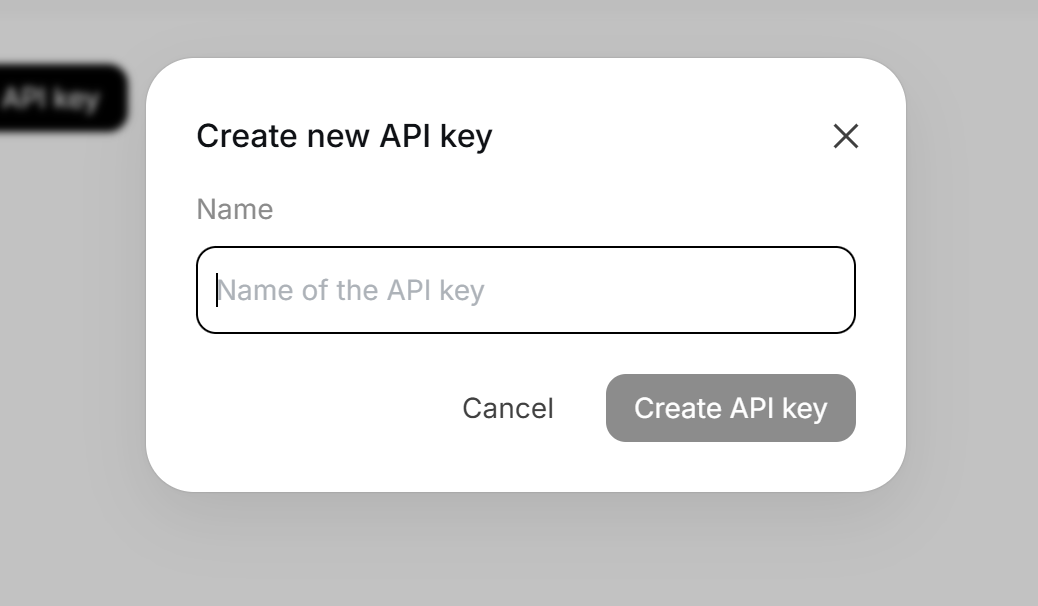
Task: Hit the cross icon beside the dialog title
Action: pyautogui.click(x=845, y=136)
